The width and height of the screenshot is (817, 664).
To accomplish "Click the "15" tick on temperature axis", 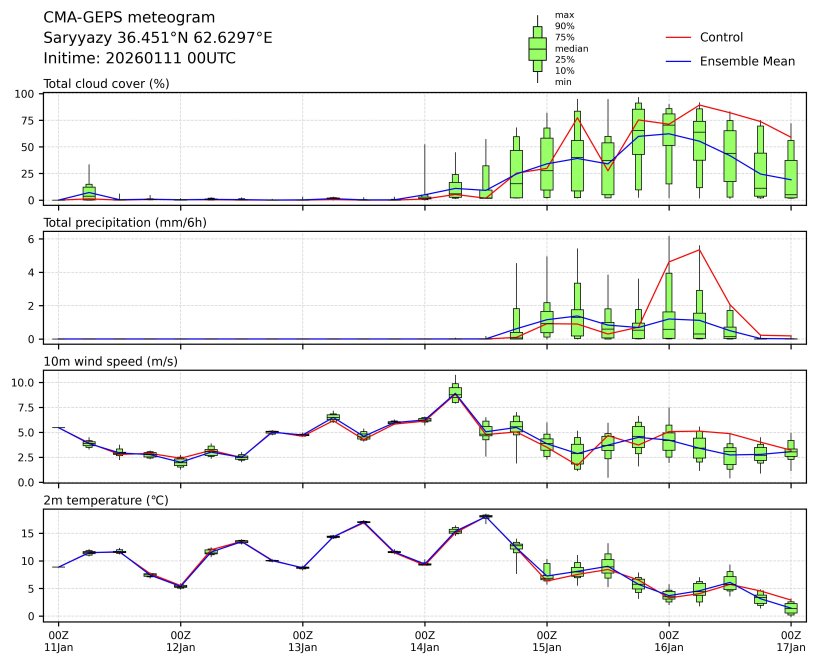I will 28,534.
